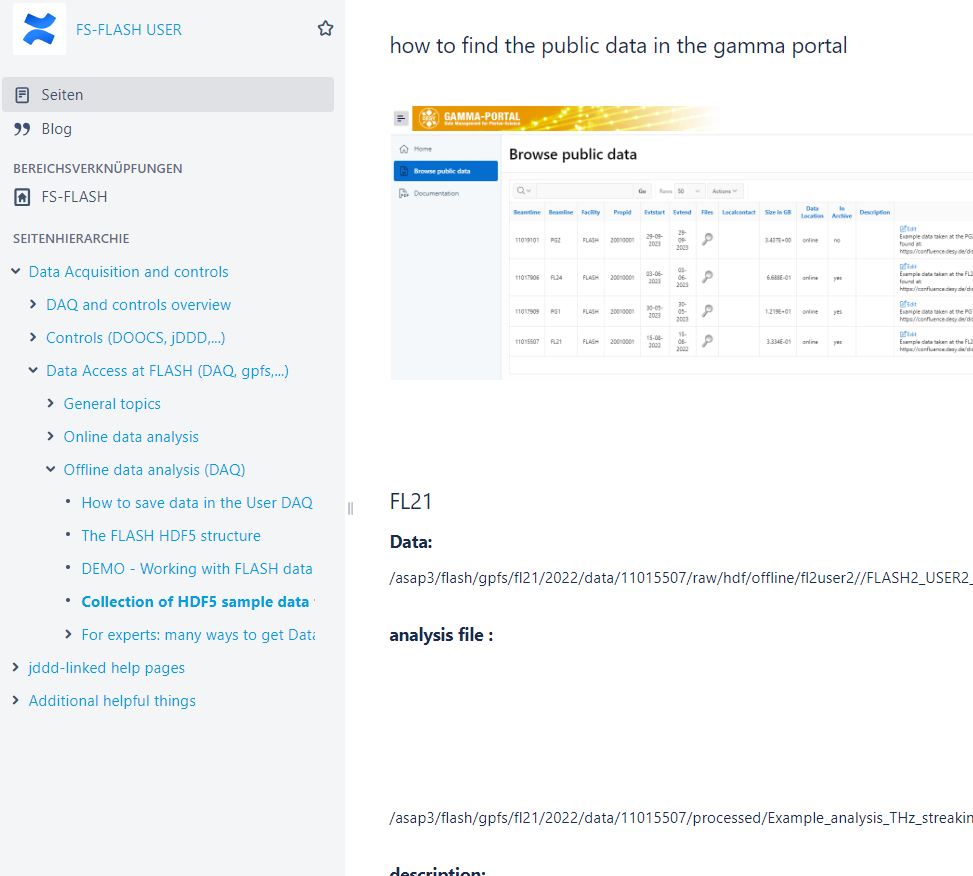Open How to save data in the User DAQ

click(197, 503)
